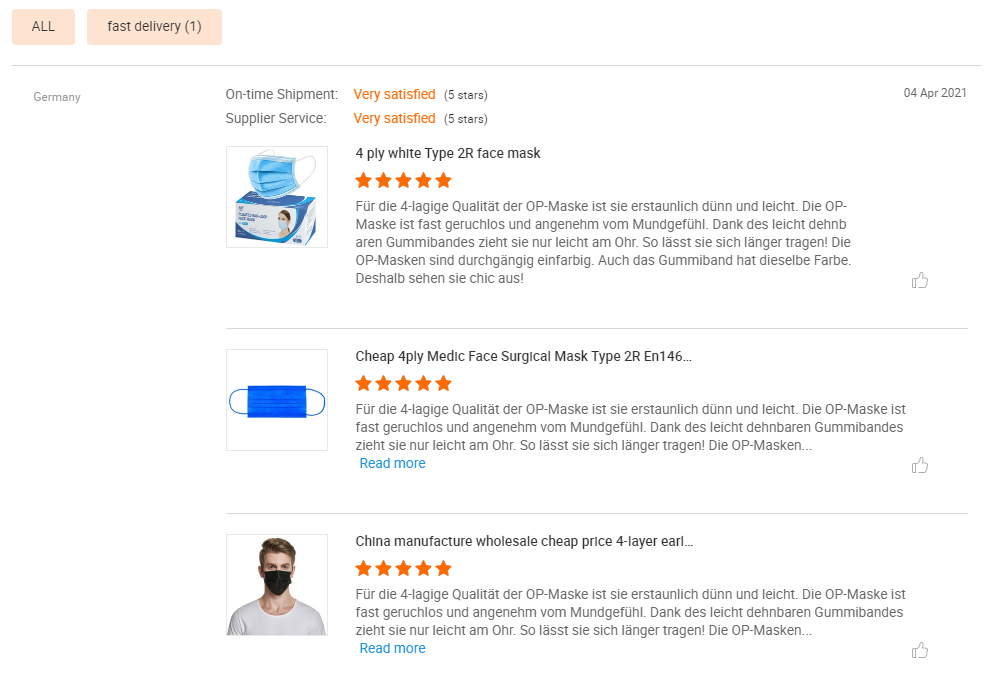Click On-time Shipment Very satisfied rating

click(394, 94)
